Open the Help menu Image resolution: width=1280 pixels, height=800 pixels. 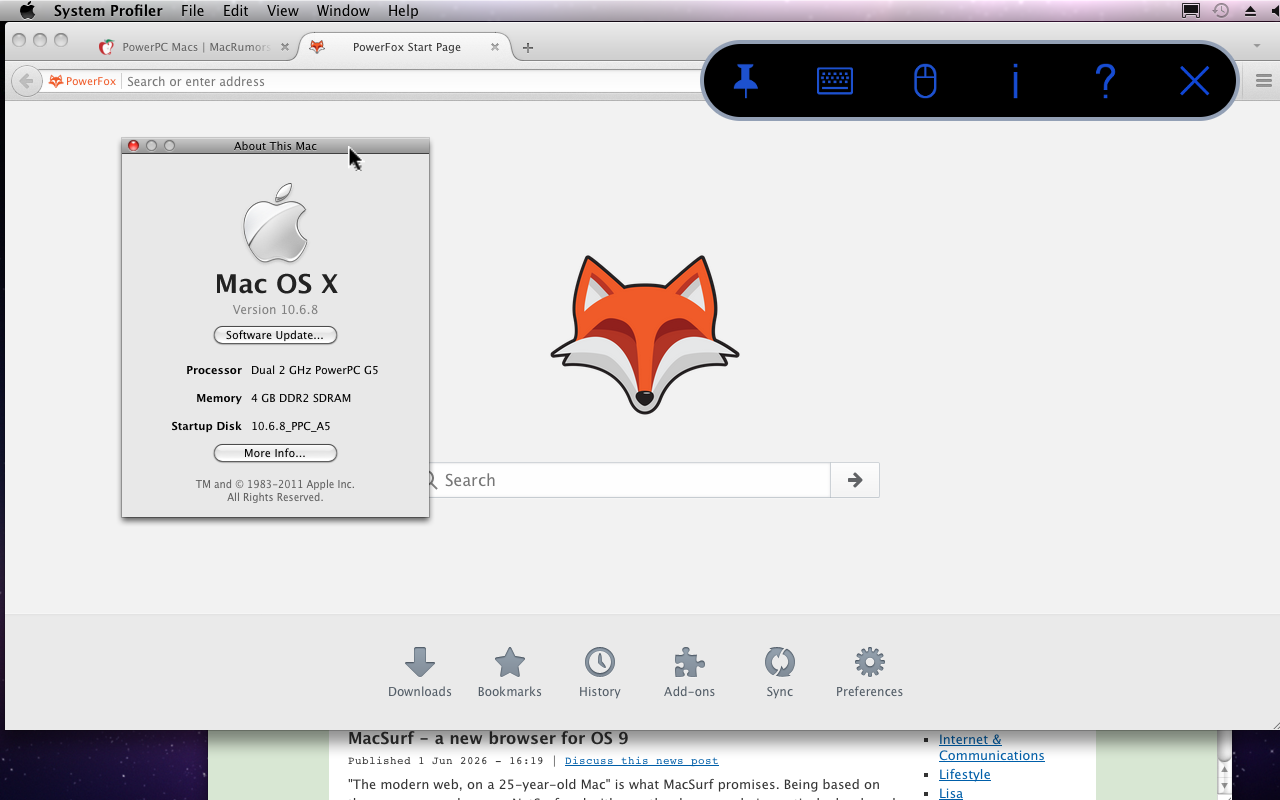pos(403,11)
